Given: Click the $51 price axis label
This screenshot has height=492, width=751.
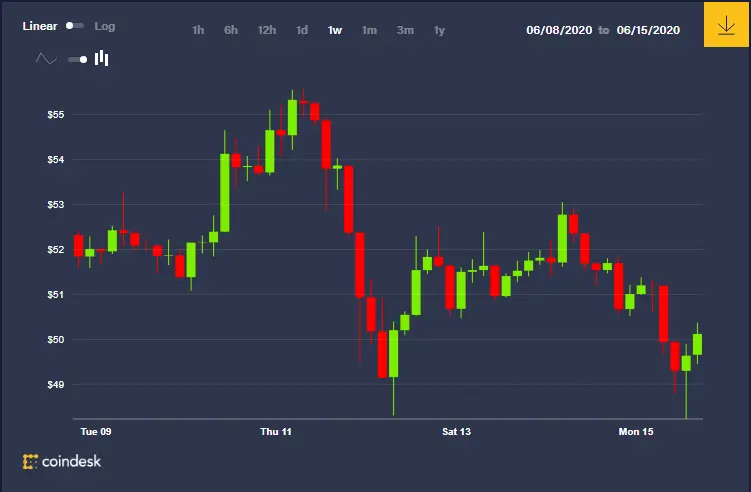Looking at the screenshot, I should click(56, 295).
